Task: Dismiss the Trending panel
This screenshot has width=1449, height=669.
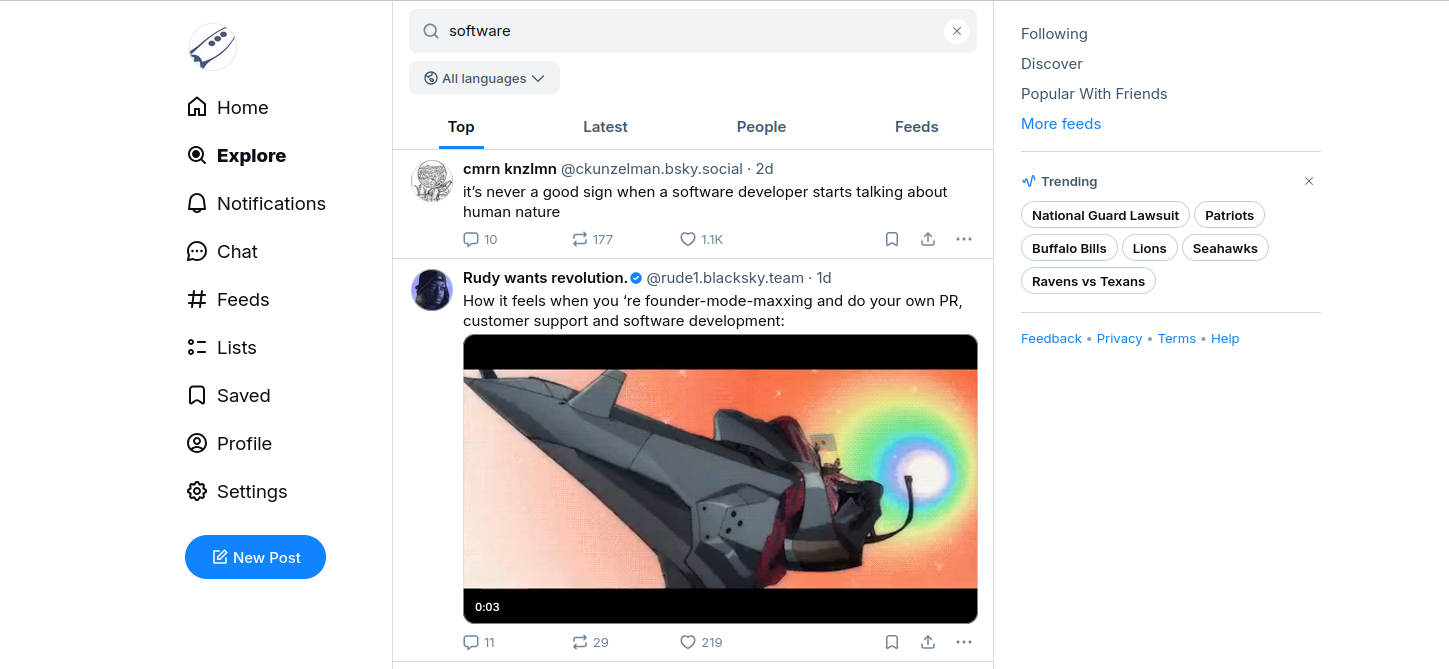Action: coord(1308,181)
